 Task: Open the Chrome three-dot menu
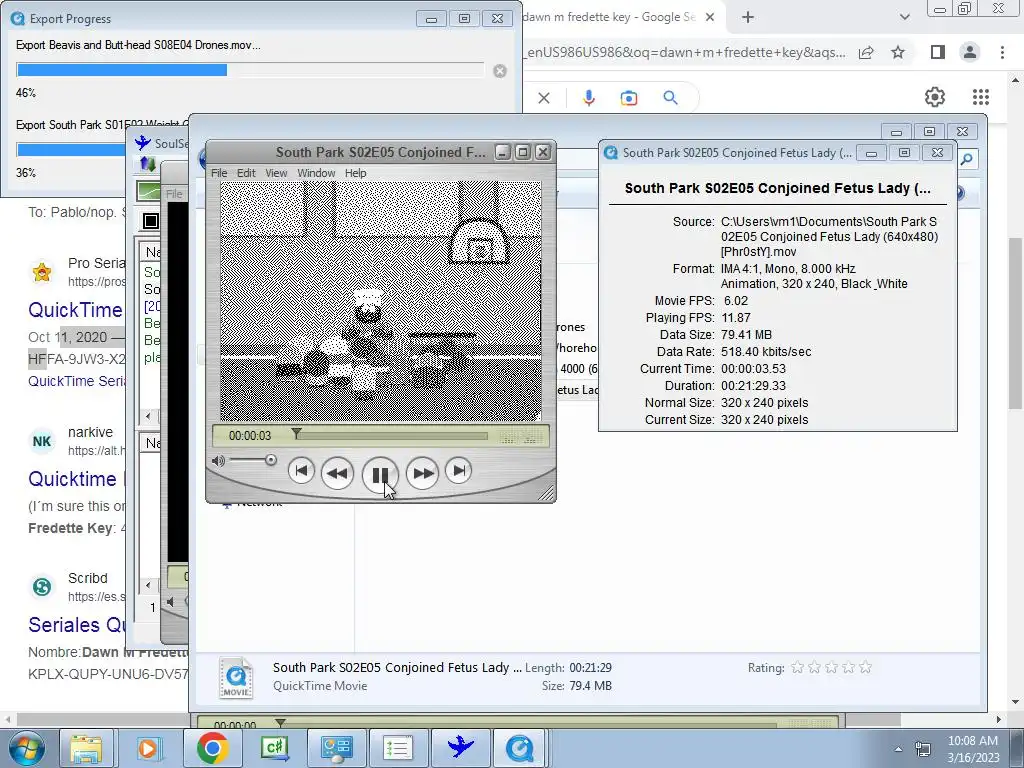1002,52
